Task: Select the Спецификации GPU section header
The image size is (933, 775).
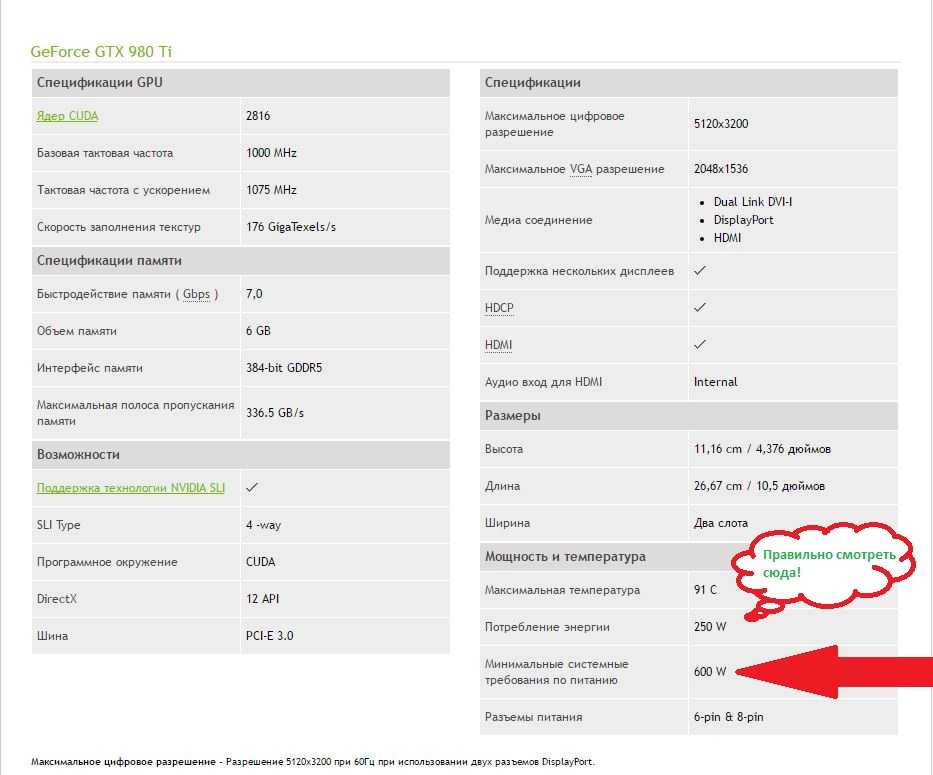Action: (99, 82)
